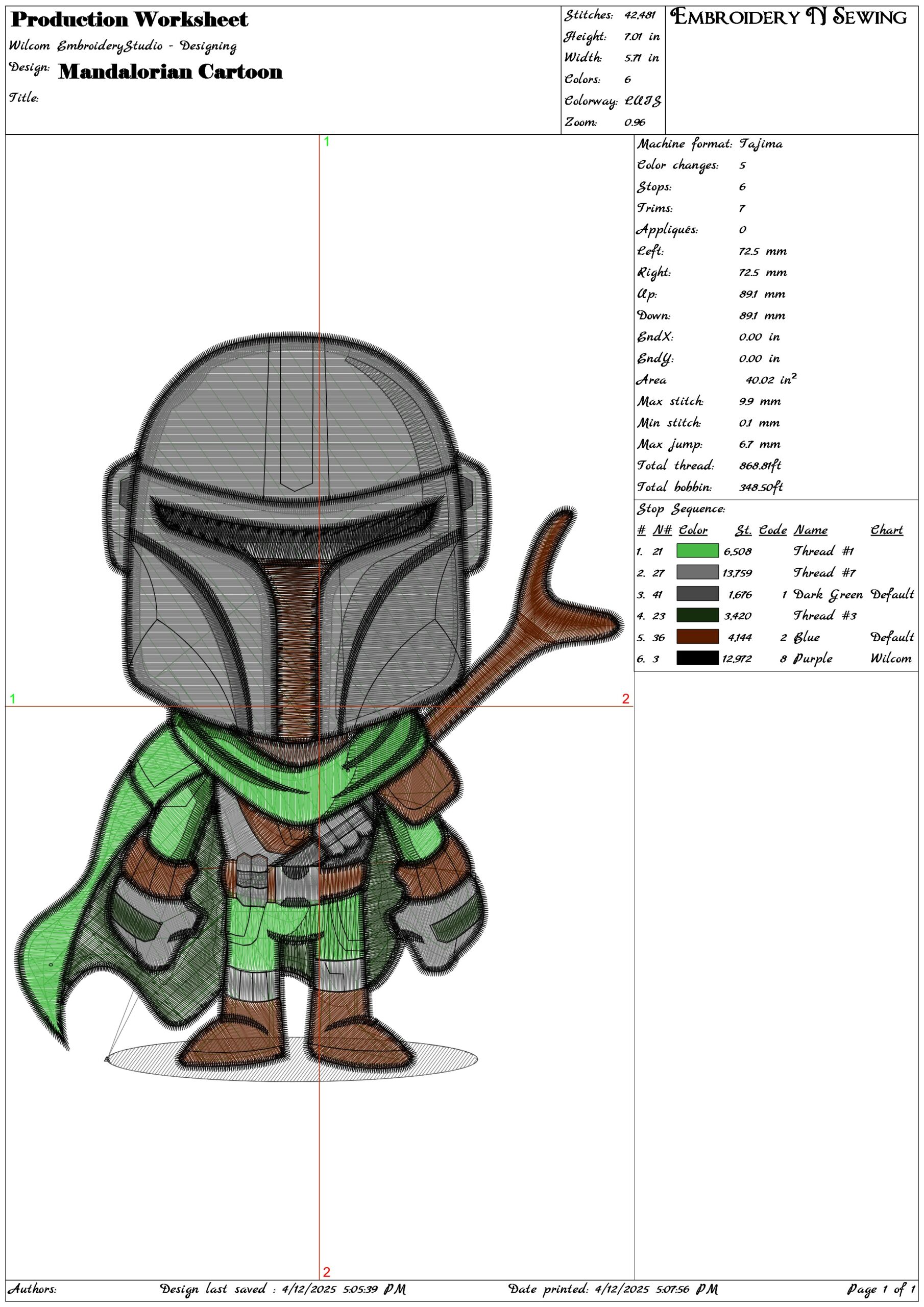Click the hatched oval shadow under the boots
924x1307 pixels.
tap(291, 1059)
